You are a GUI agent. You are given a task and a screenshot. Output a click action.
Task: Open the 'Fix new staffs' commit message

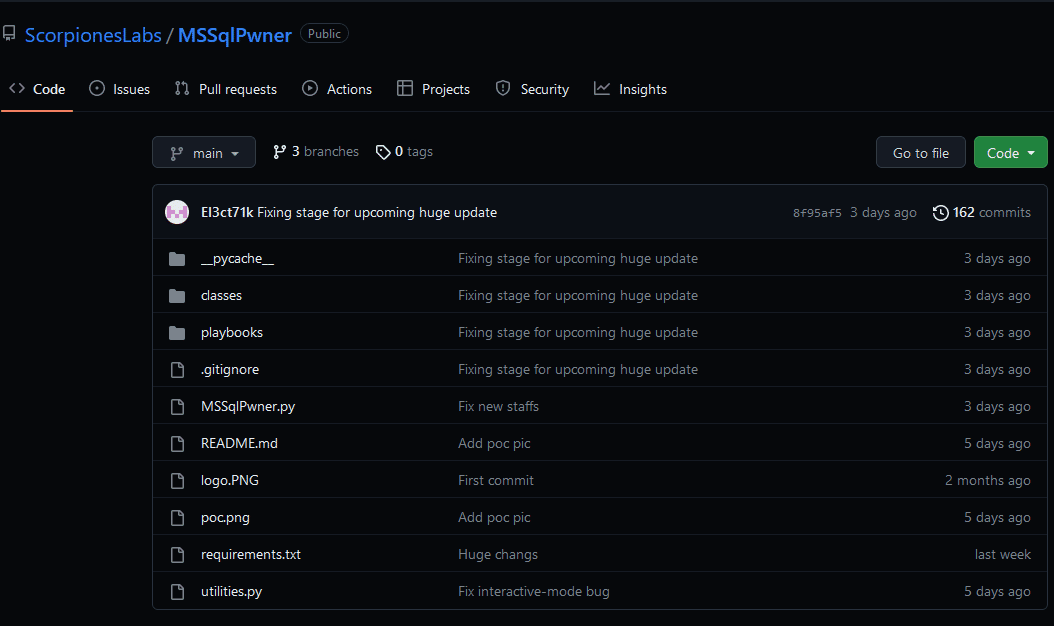pos(499,407)
